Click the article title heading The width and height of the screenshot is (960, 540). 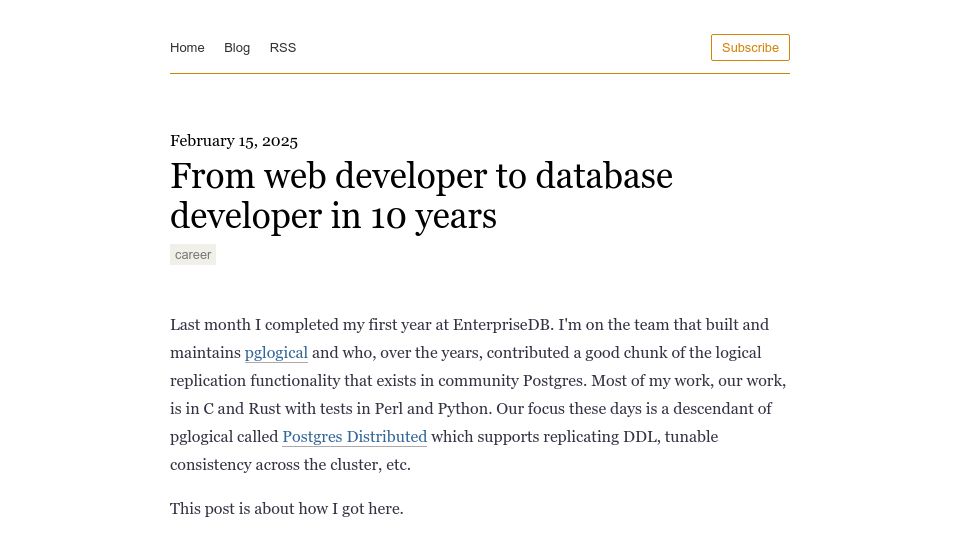coord(421,195)
